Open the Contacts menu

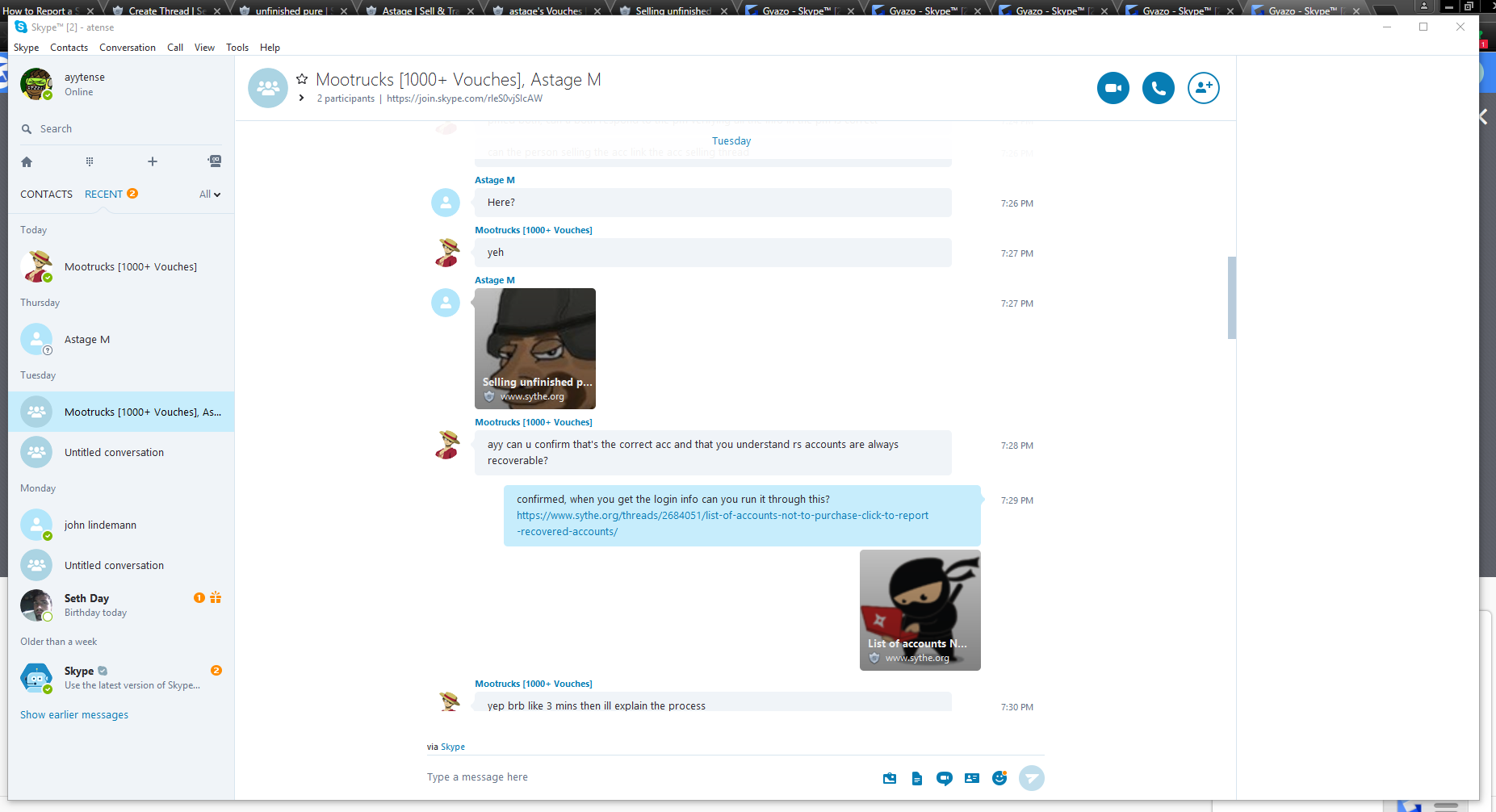pyautogui.click(x=69, y=48)
